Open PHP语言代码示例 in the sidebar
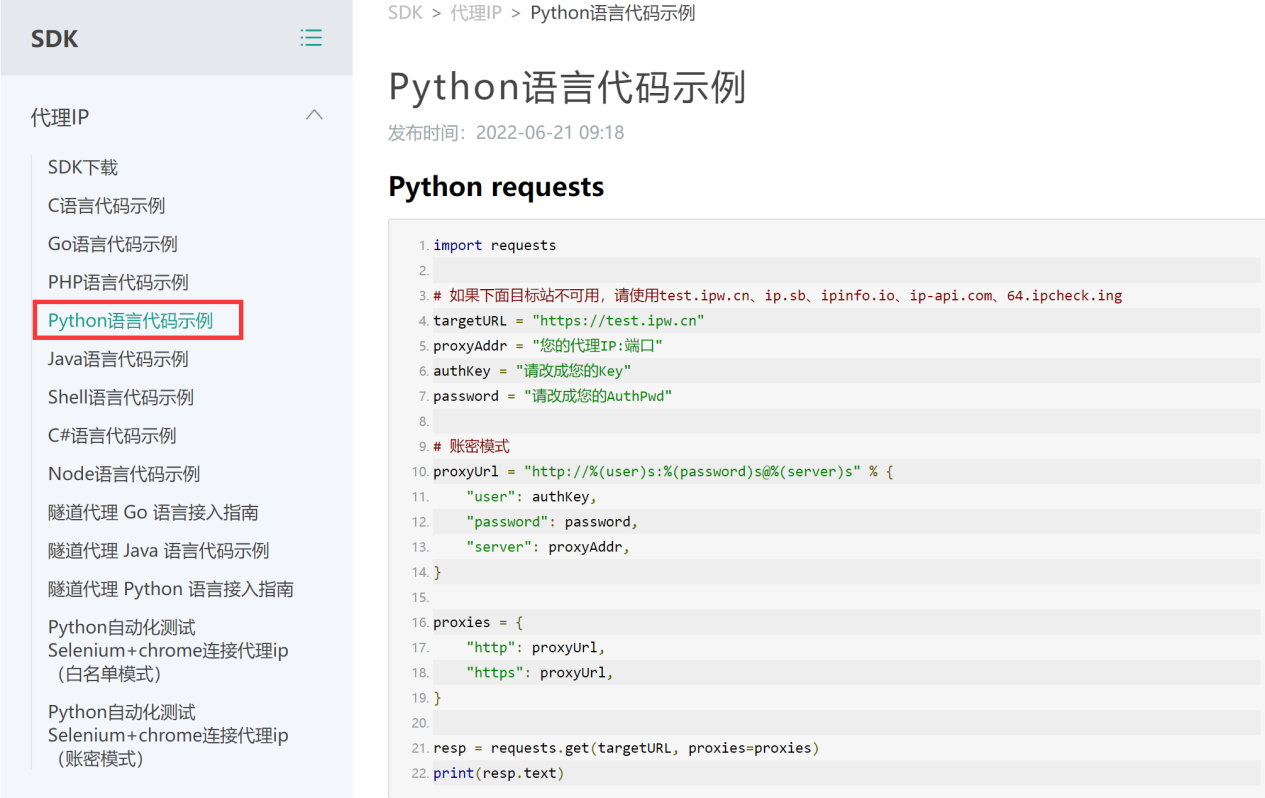Viewport: 1265px width, 798px height. (x=118, y=282)
